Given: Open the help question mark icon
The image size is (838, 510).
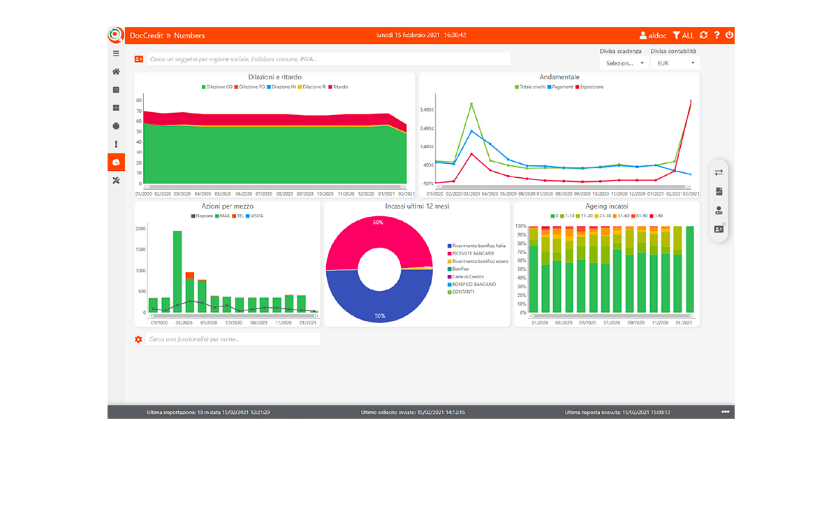Looking at the screenshot, I should [717, 35].
